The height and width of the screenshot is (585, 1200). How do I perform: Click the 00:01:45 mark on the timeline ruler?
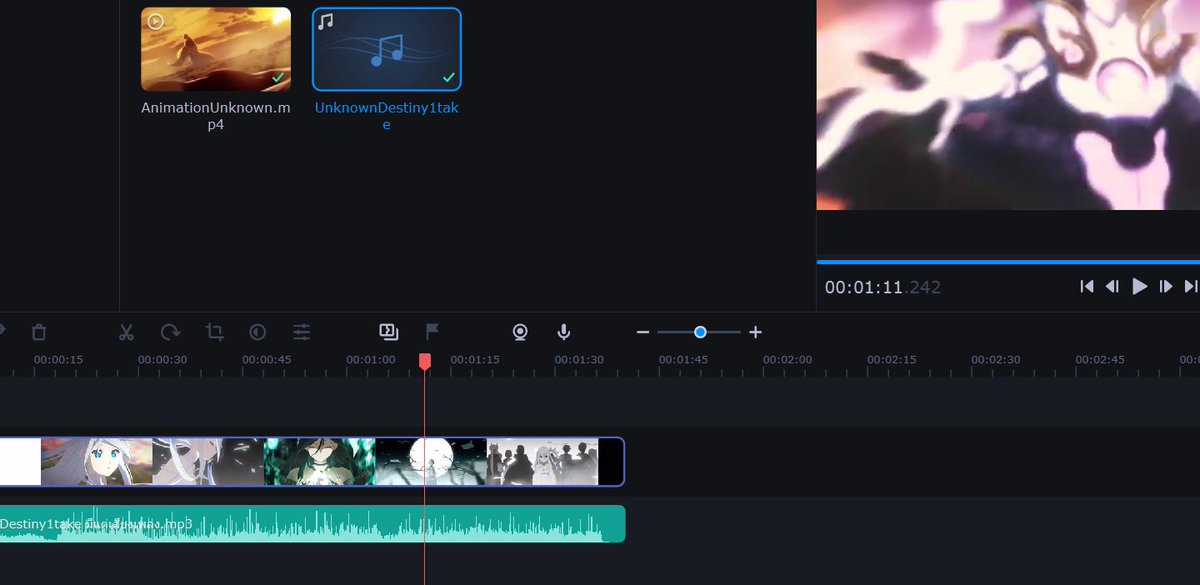683,360
